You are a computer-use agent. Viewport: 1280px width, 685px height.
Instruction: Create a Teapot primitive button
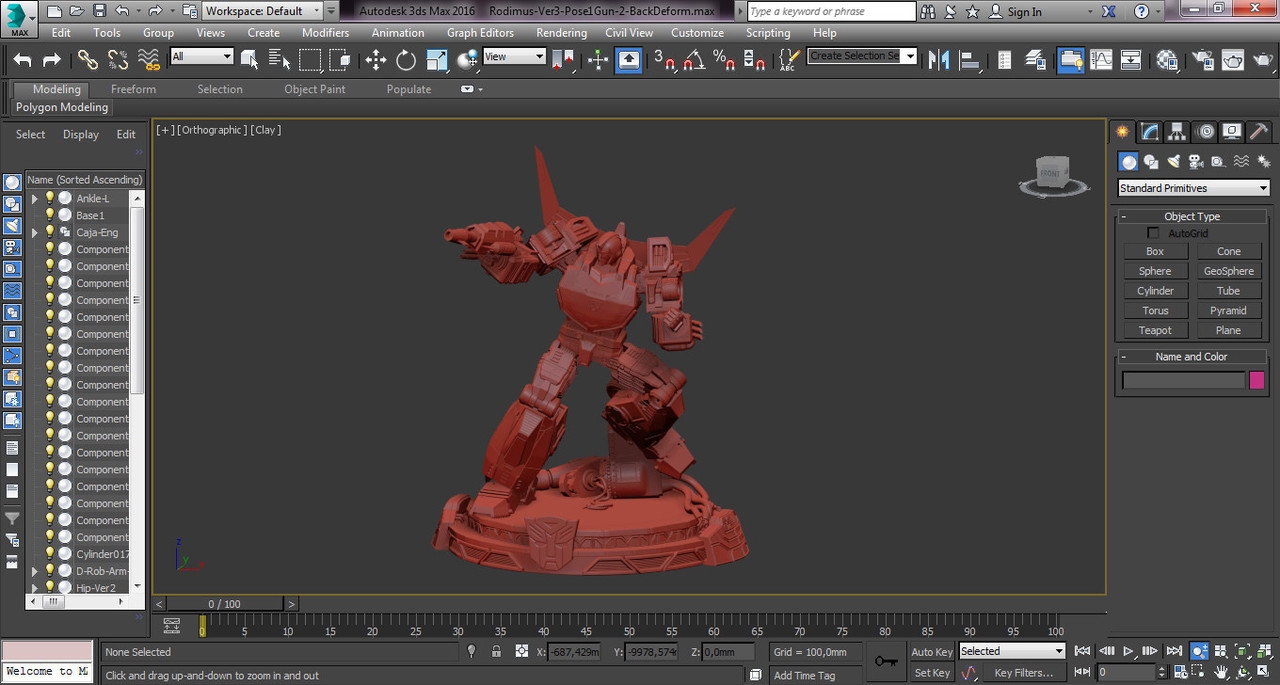(x=1155, y=330)
